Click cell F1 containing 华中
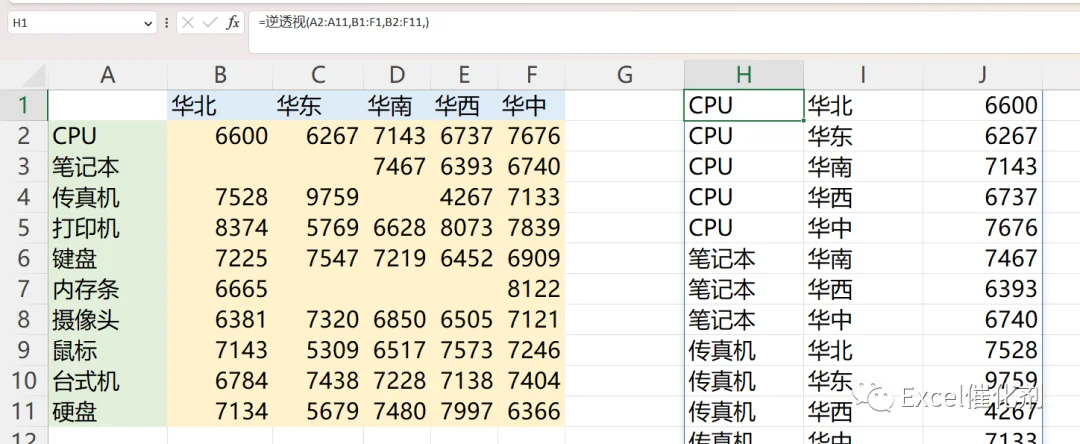Image resolution: width=1080 pixels, height=444 pixels. 531,105
